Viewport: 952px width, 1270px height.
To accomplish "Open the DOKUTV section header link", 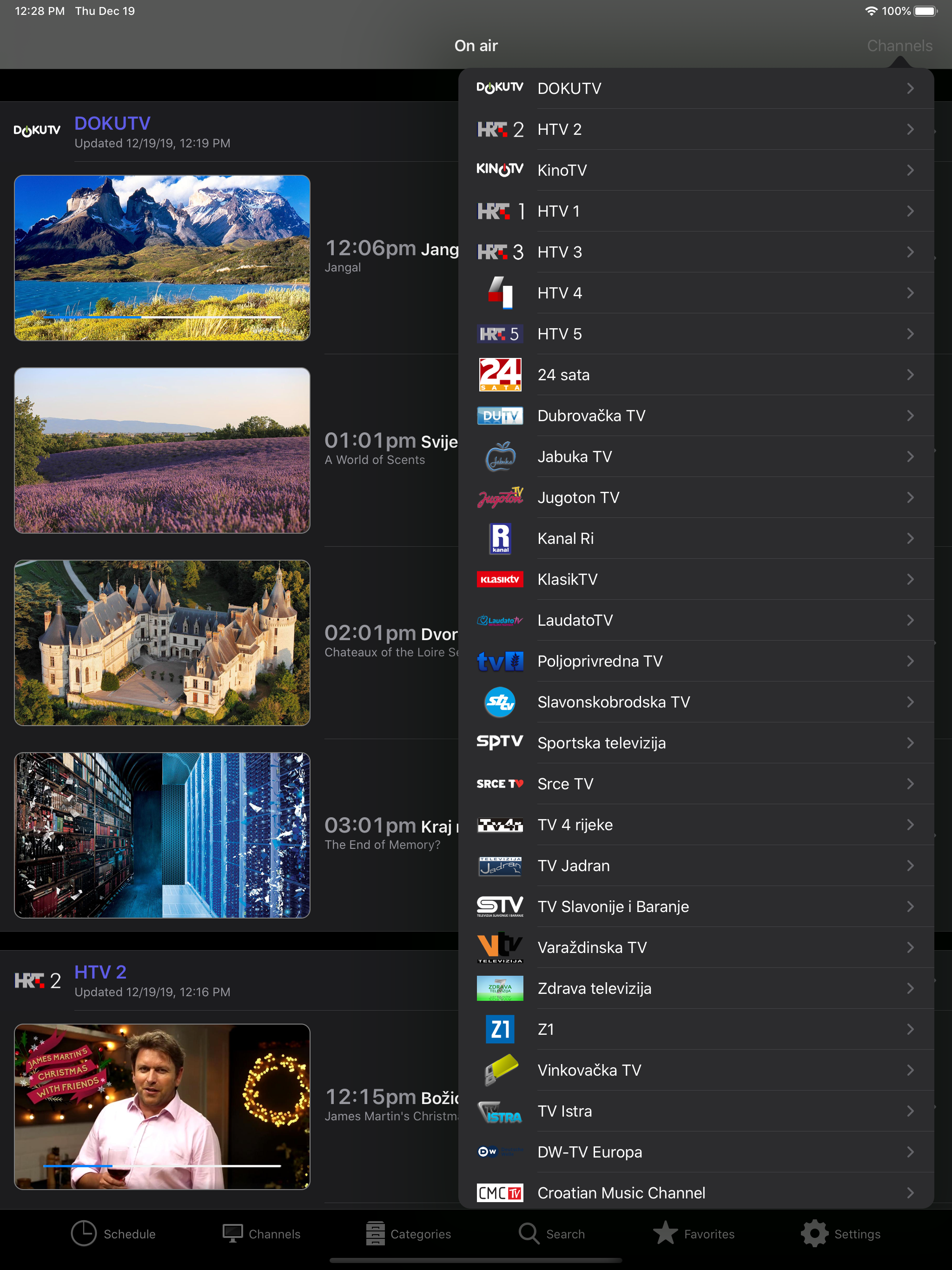I will click(x=112, y=123).
